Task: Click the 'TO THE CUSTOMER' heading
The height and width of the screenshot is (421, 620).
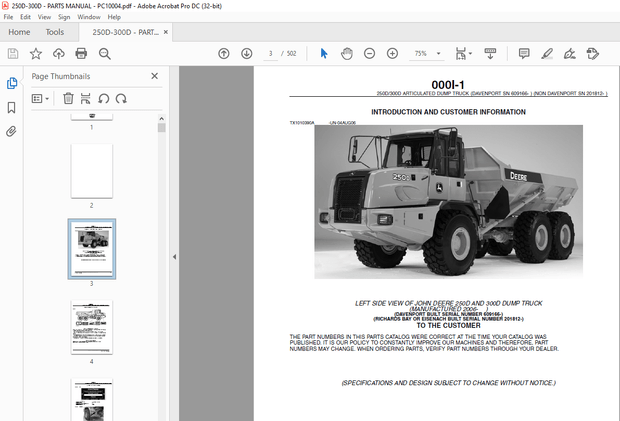Action: 448,325
